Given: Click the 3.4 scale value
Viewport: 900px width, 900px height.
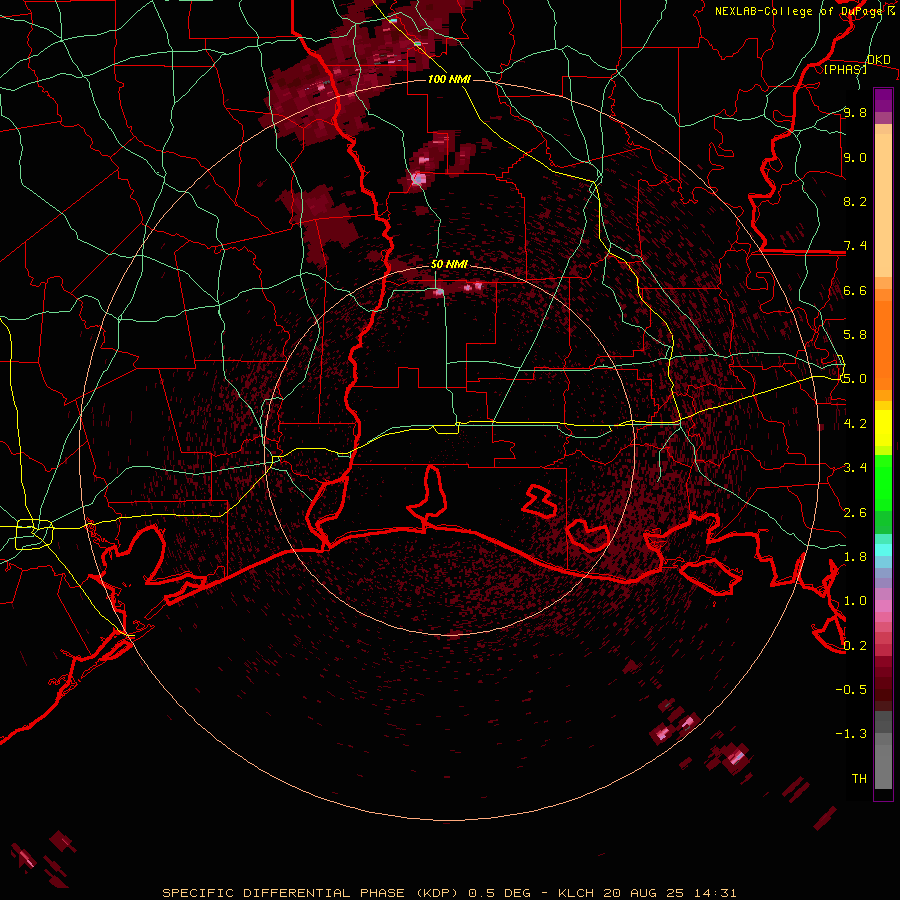Looking at the screenshot, I should pyautogui.click(x=855, y=468).
